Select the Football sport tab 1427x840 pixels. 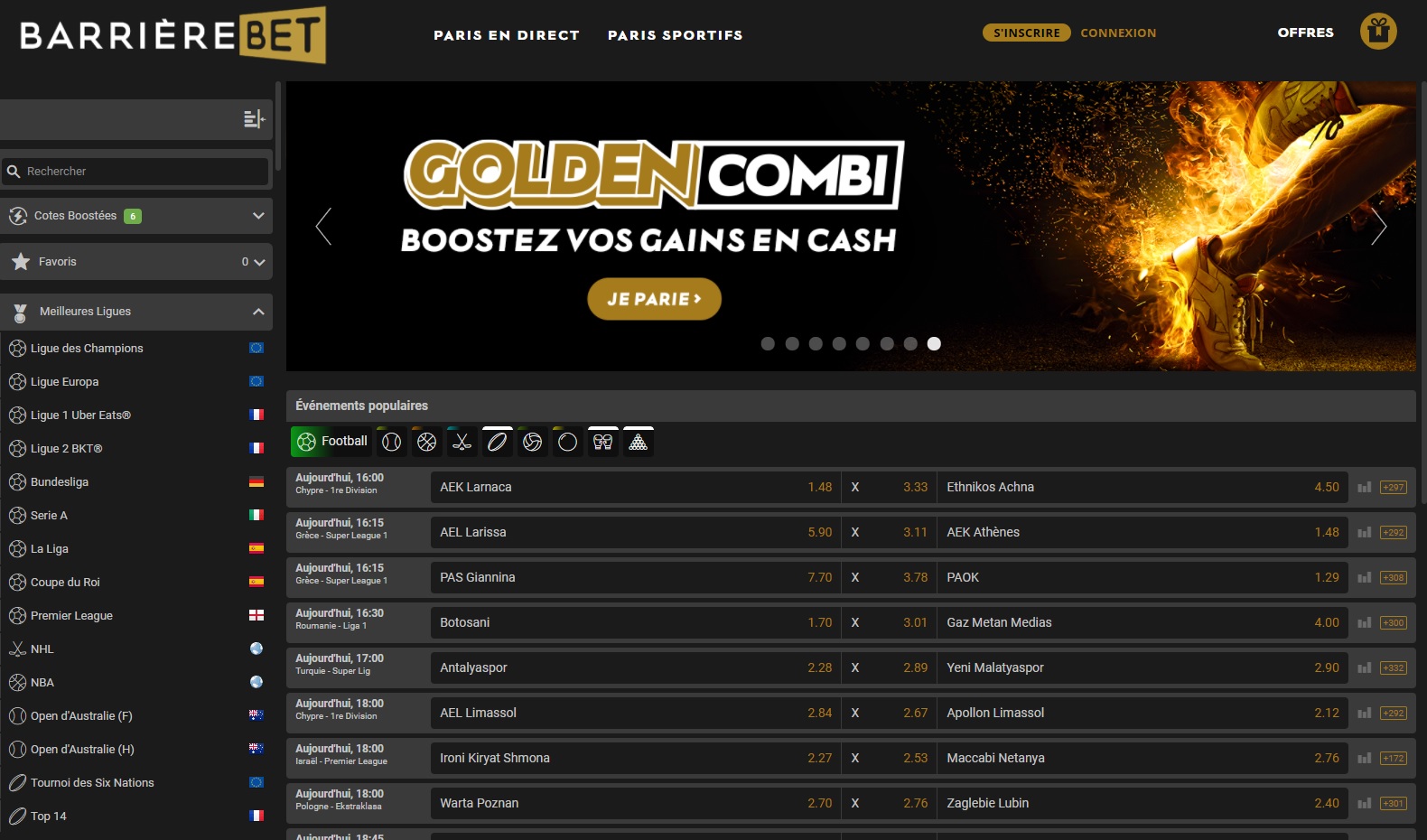pos(331,442)
